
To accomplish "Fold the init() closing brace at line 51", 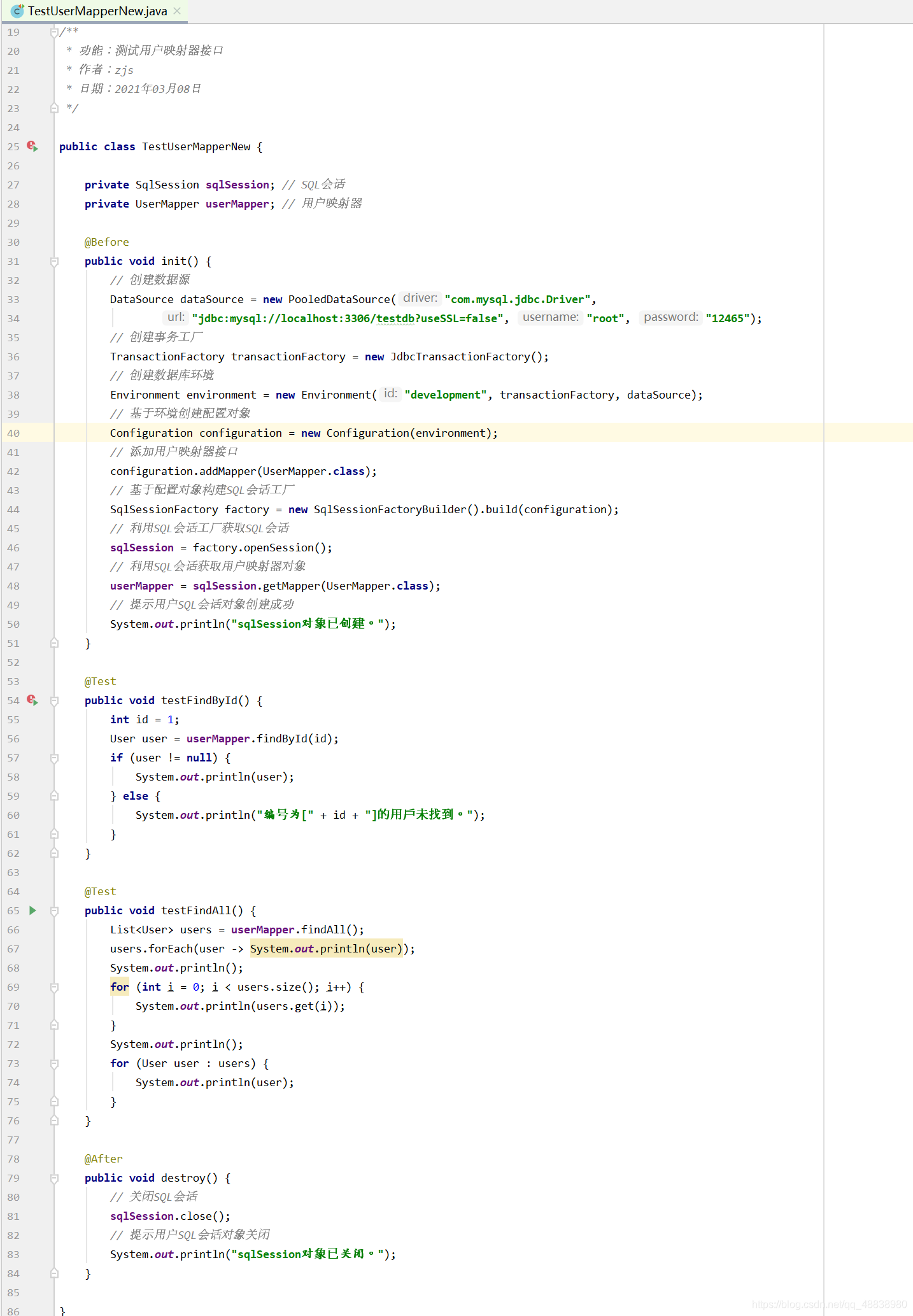I will [54, 643].
